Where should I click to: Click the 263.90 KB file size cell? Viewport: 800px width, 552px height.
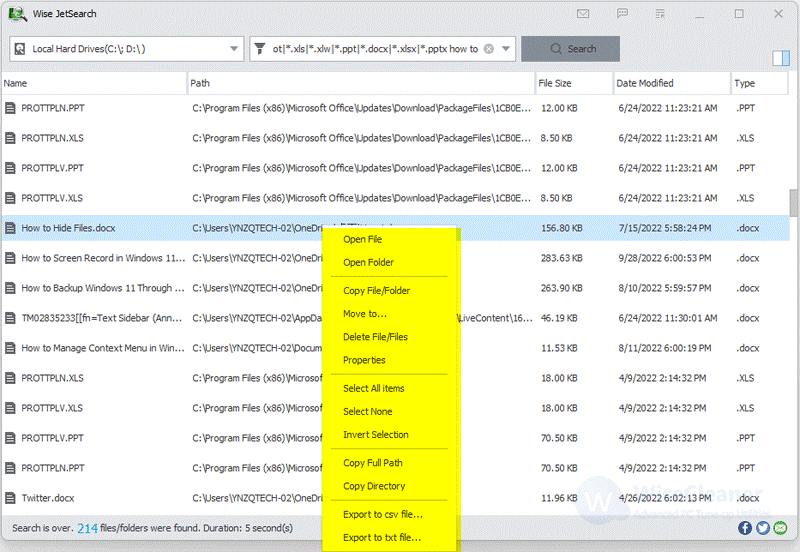pyautogui.click(x=562, y=288)
